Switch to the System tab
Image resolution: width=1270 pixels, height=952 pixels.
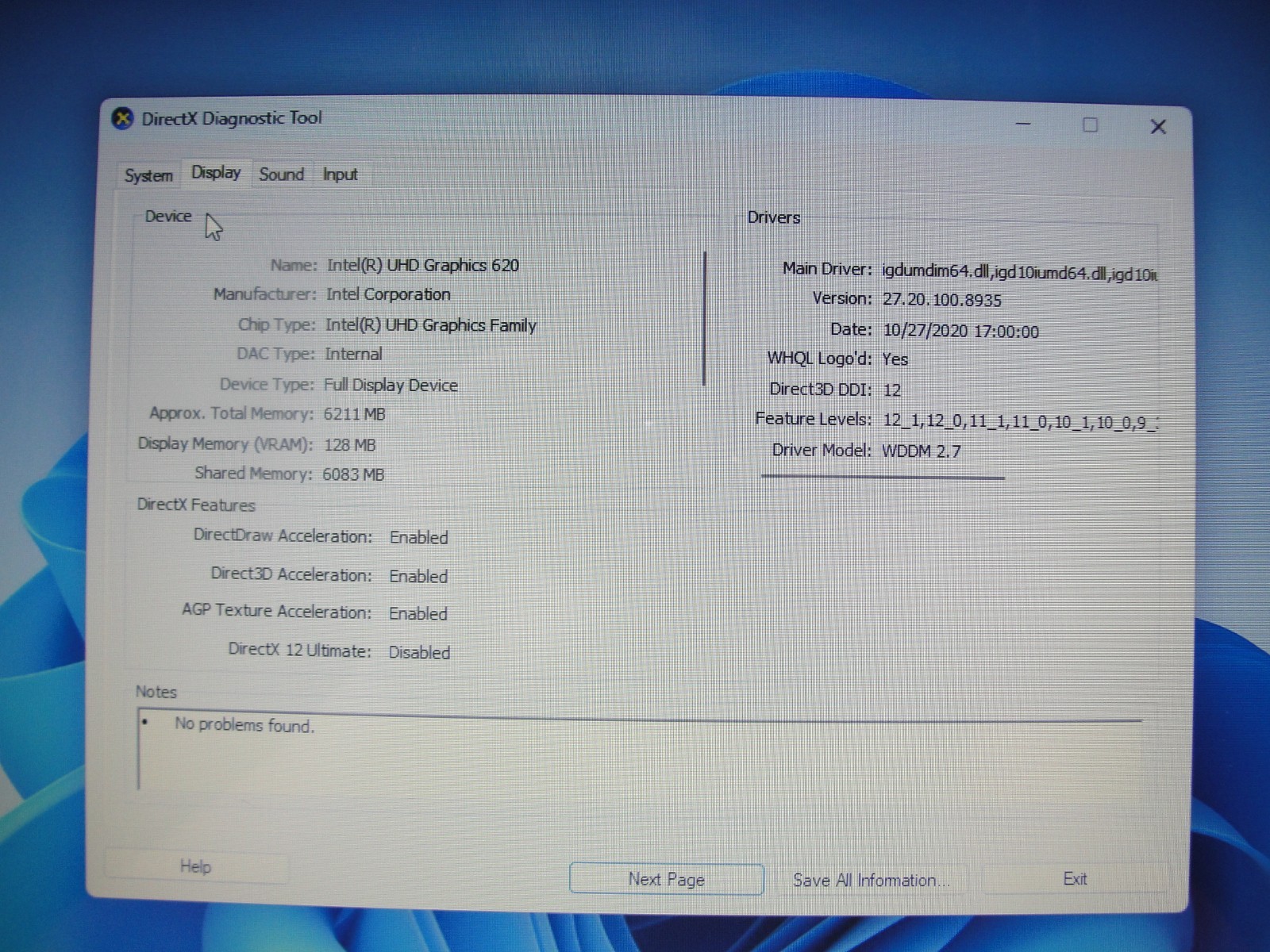coord(148,175)
